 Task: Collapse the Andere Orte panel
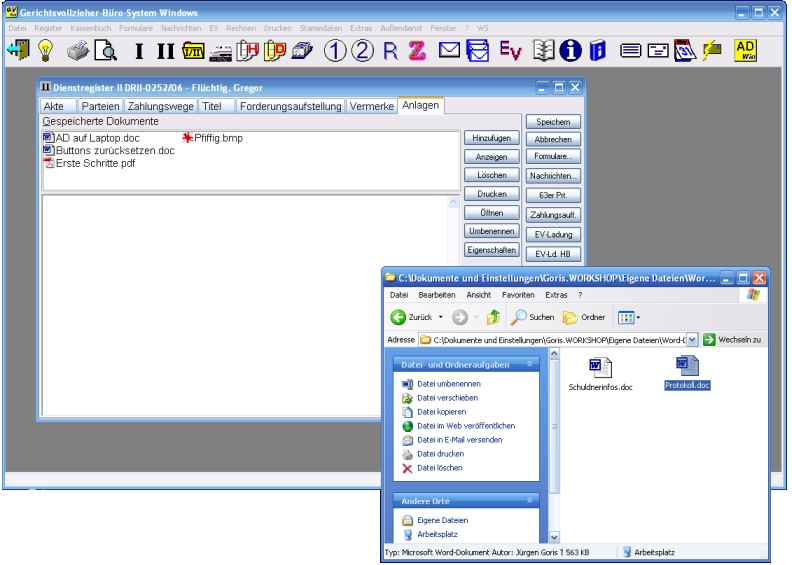coord(531,500)
